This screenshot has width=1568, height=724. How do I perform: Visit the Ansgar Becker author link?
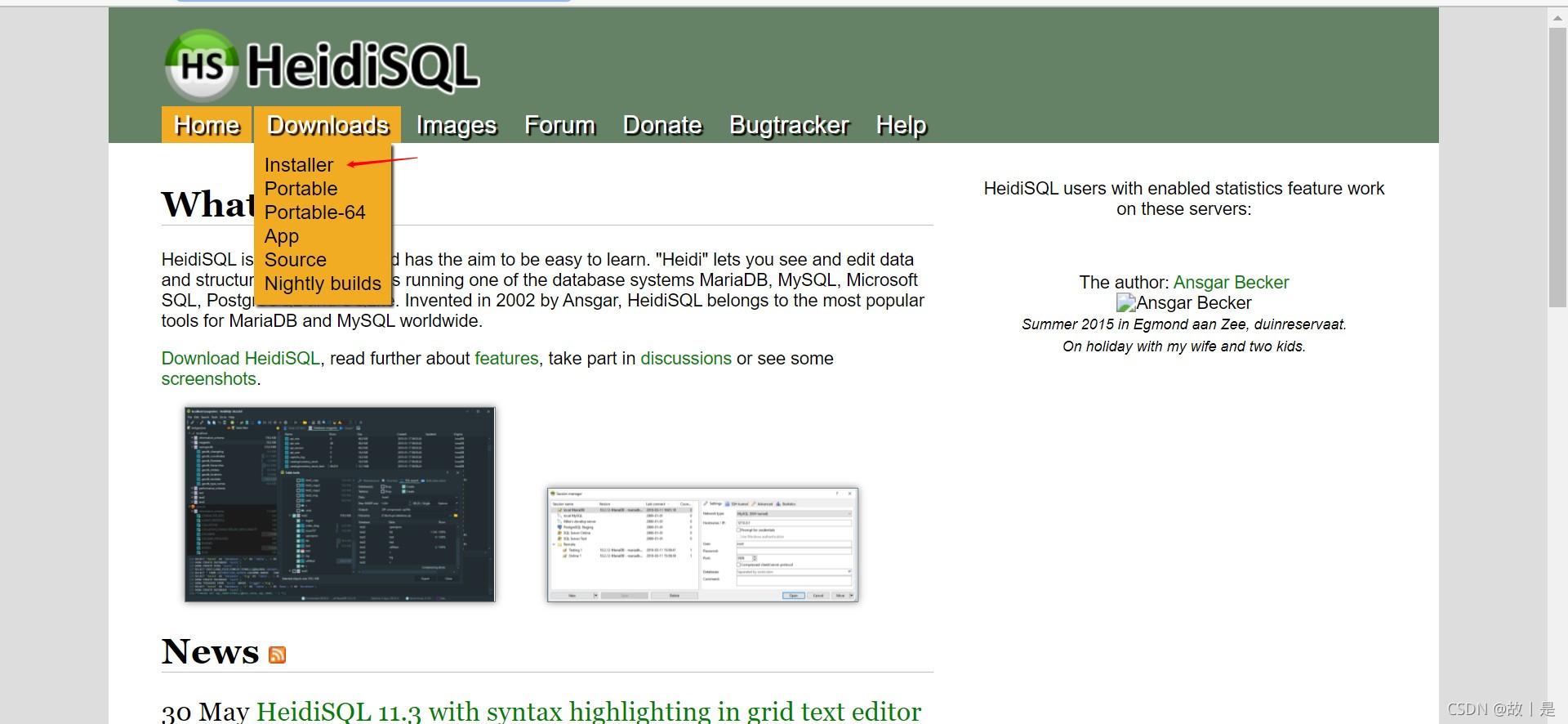tap(1231, 283)
